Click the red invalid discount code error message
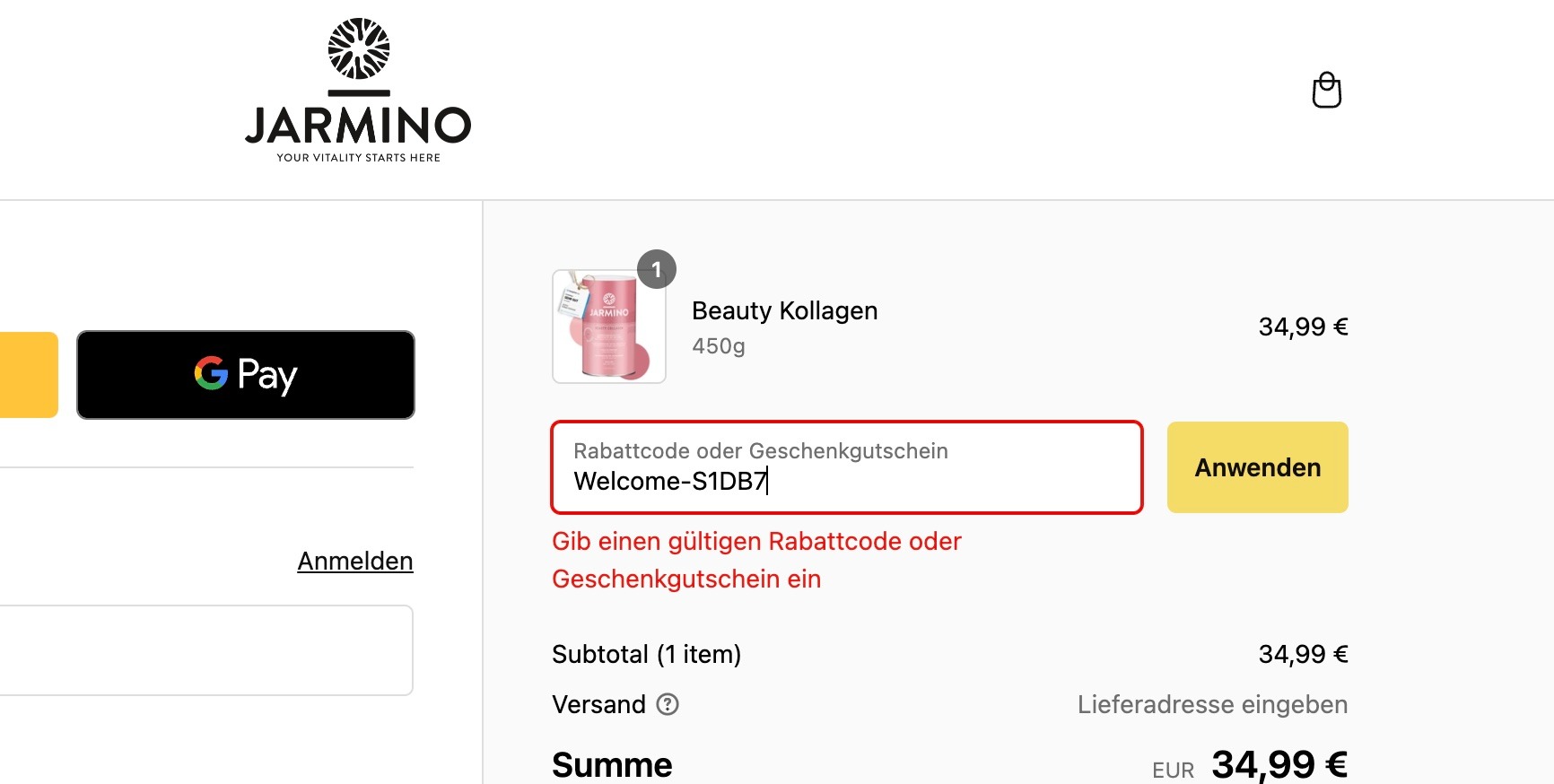The image size is (1554, 784). click(x=755, y=560)
